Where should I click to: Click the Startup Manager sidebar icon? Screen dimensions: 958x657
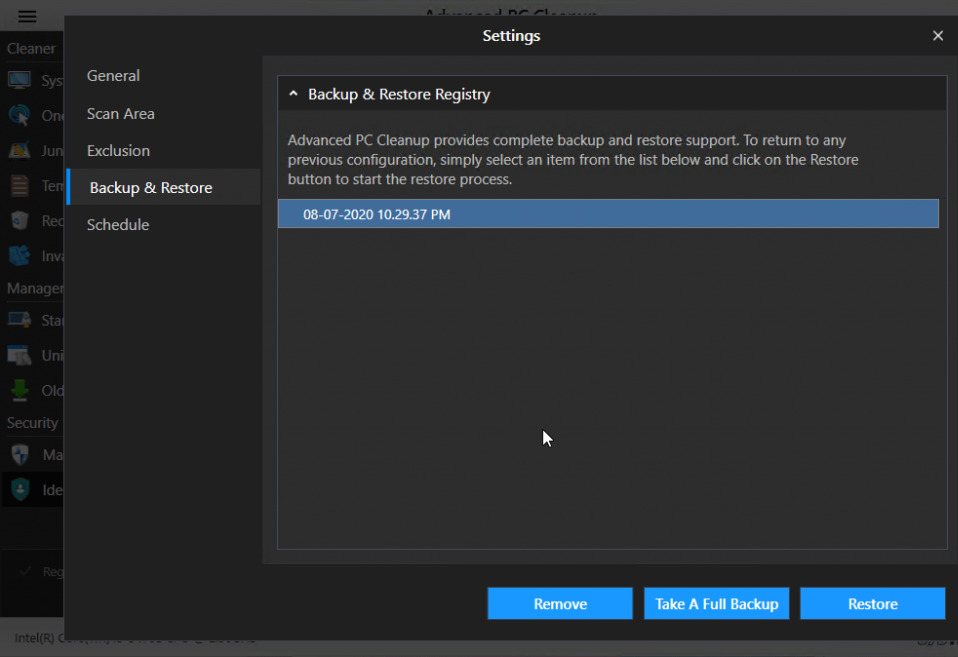click(x=20, y=320)
